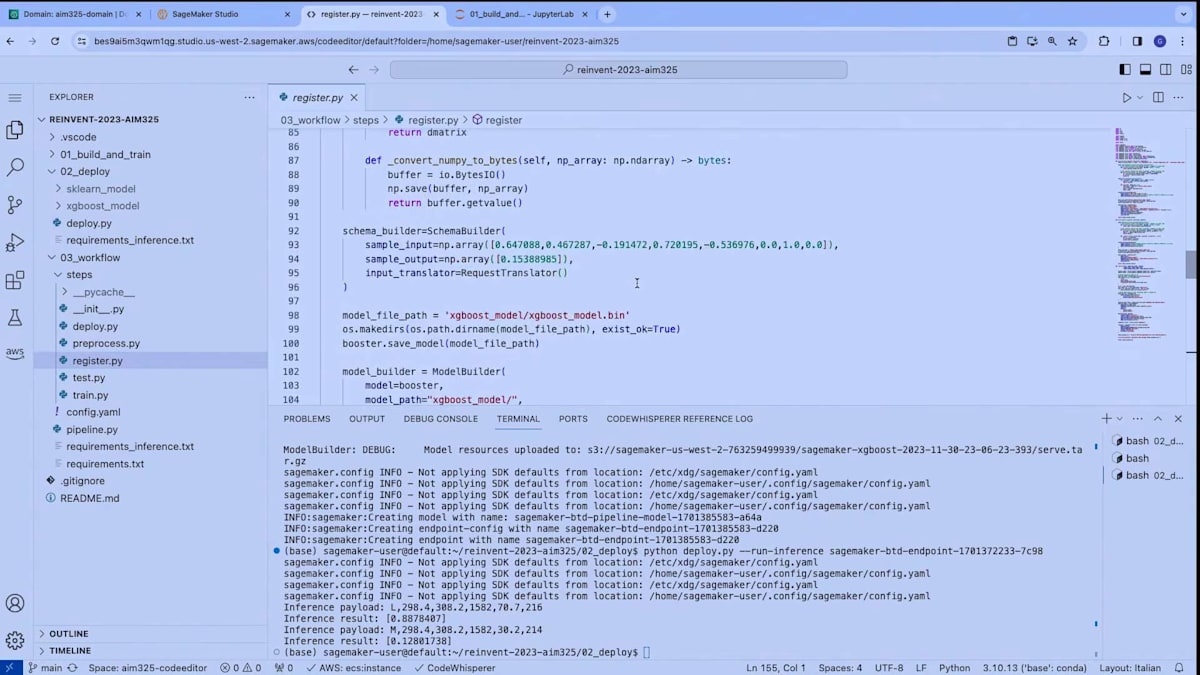Close the terminal panel
Screen dimensions: 1200x675
point(1178,418)
